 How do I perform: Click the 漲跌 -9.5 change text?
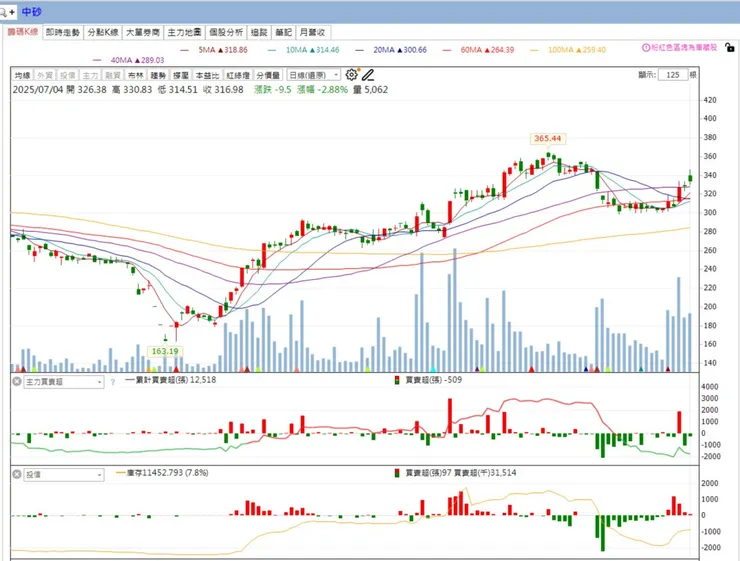click(273, 90)
